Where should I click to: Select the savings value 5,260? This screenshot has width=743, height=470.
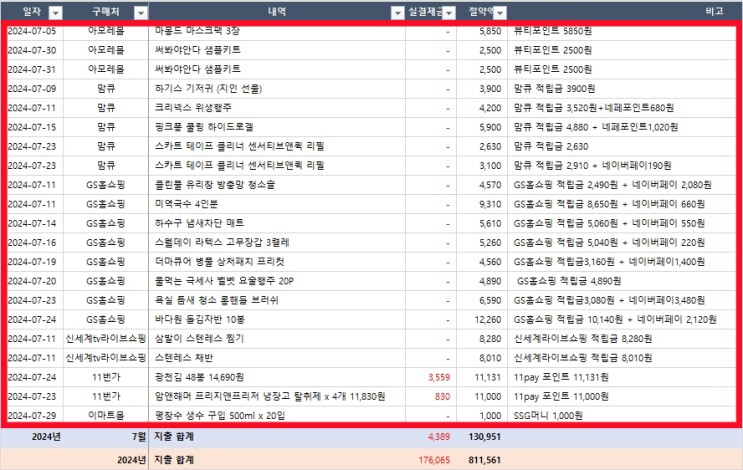pos(490,243)
